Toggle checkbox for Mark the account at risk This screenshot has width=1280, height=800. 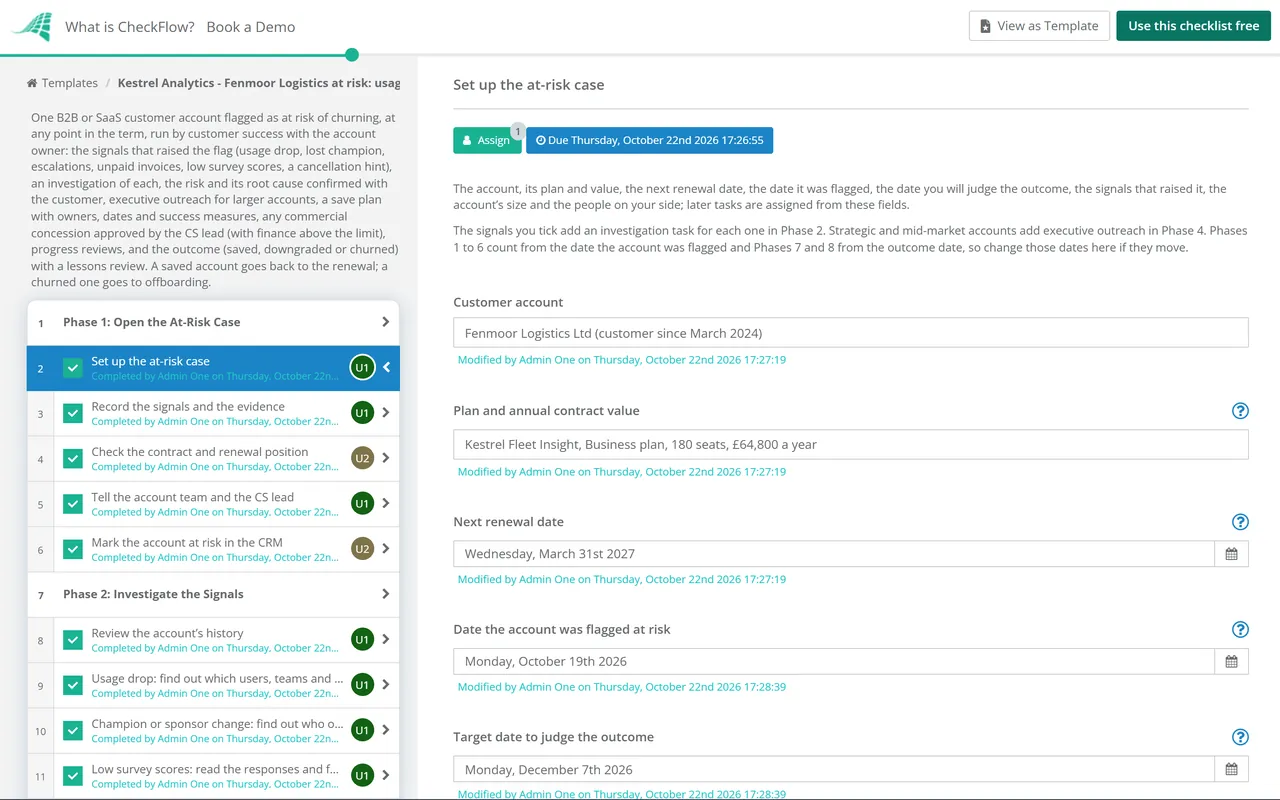click(73, 549)
